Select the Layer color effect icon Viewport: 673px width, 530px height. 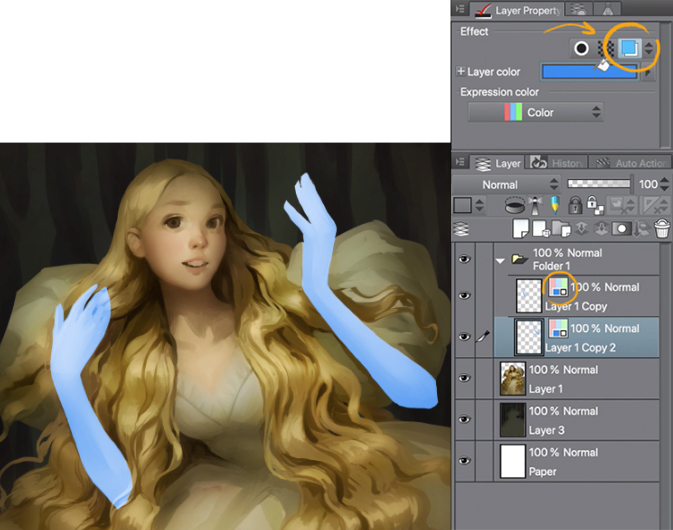point(629,48)
